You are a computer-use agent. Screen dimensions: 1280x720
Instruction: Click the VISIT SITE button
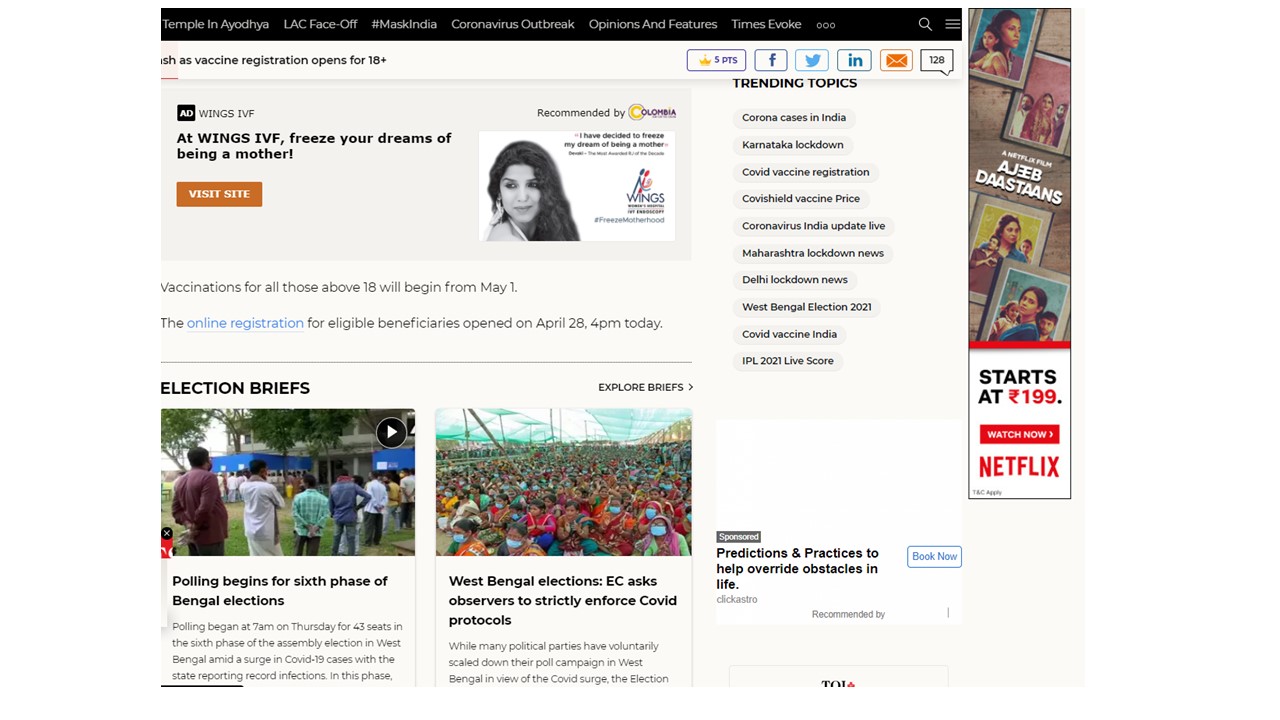(x=219, y=194)
